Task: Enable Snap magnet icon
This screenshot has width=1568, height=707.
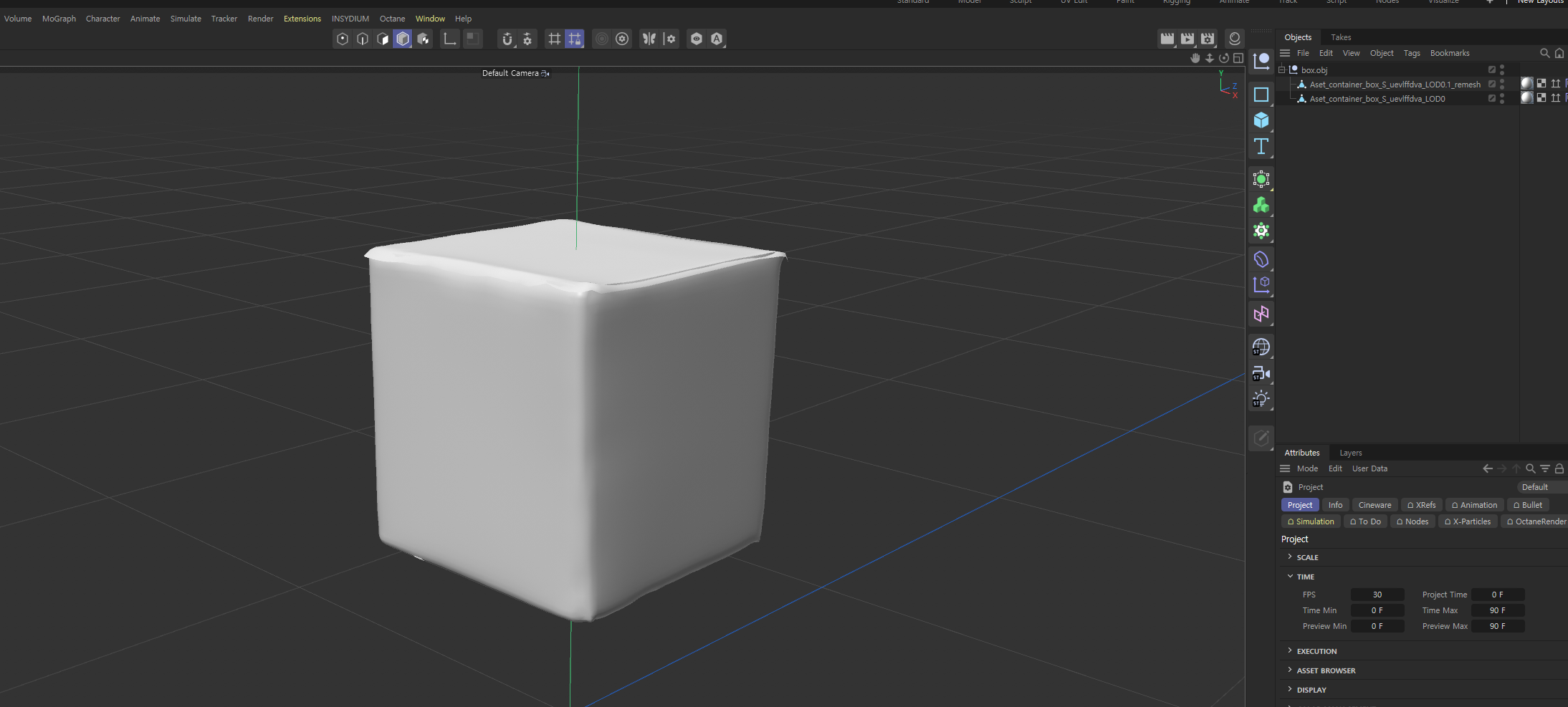Action: 507,39
